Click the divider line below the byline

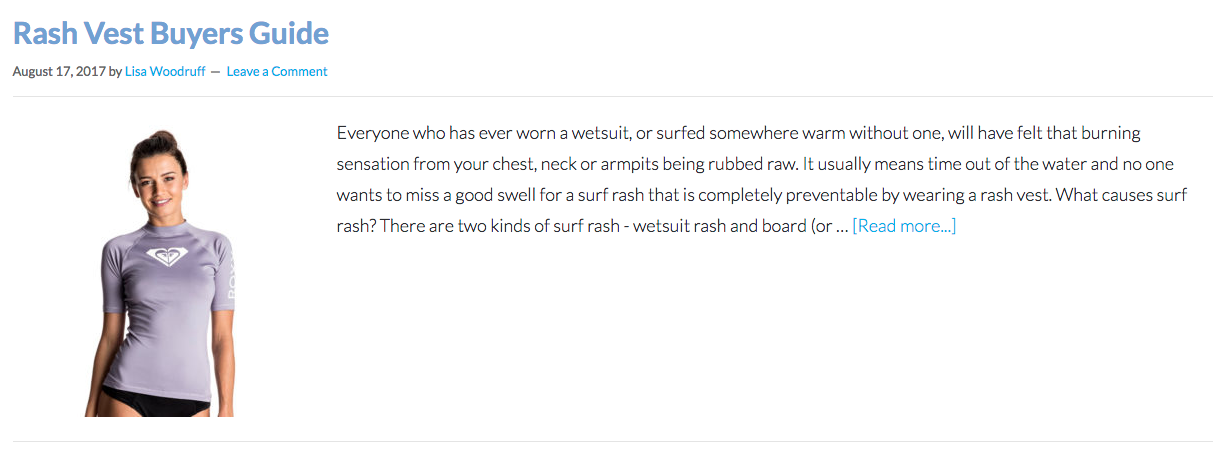(611, 96)
